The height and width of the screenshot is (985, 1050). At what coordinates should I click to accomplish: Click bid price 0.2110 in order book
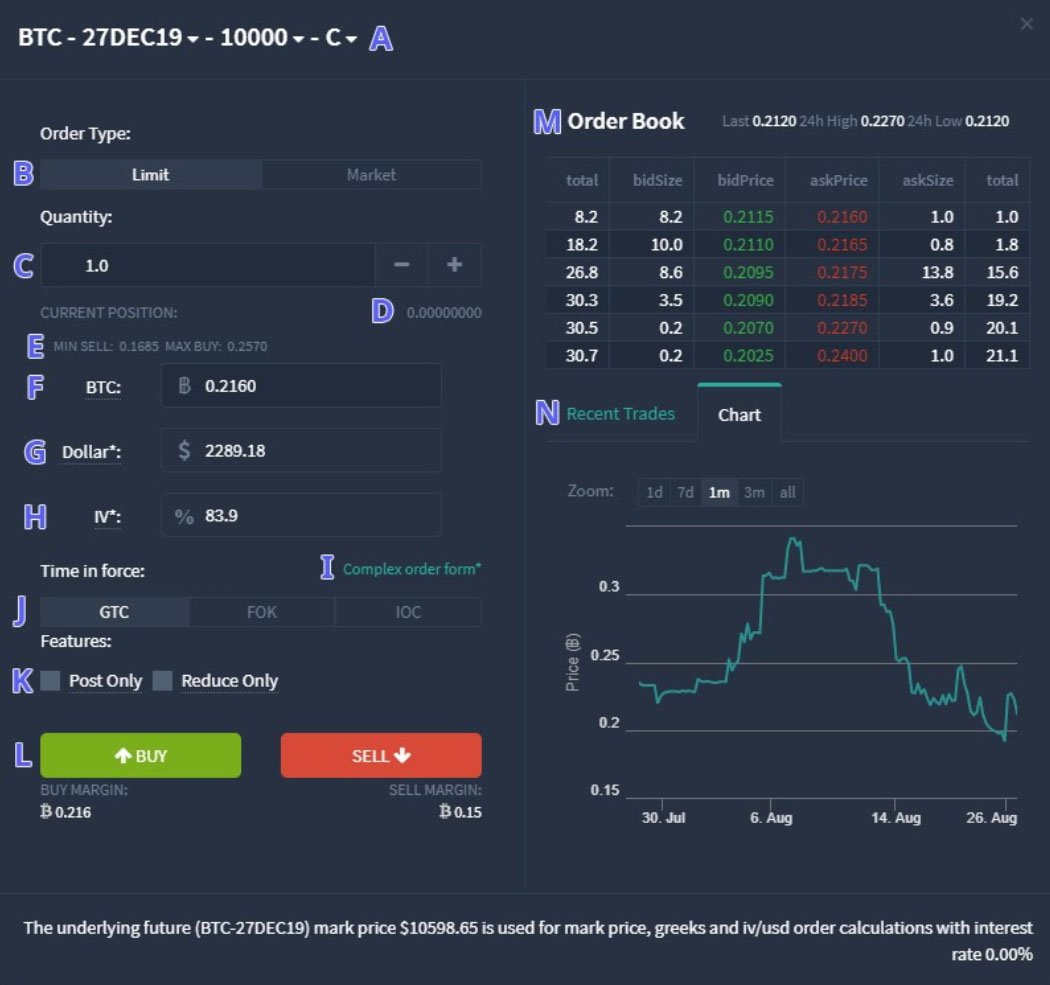748,245
